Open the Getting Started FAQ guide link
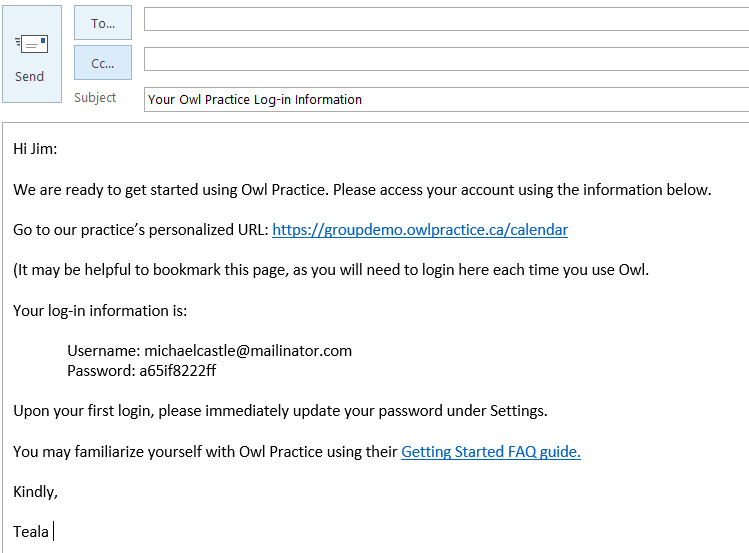This screenshot has height=553, width=749. tap(490, 452)
